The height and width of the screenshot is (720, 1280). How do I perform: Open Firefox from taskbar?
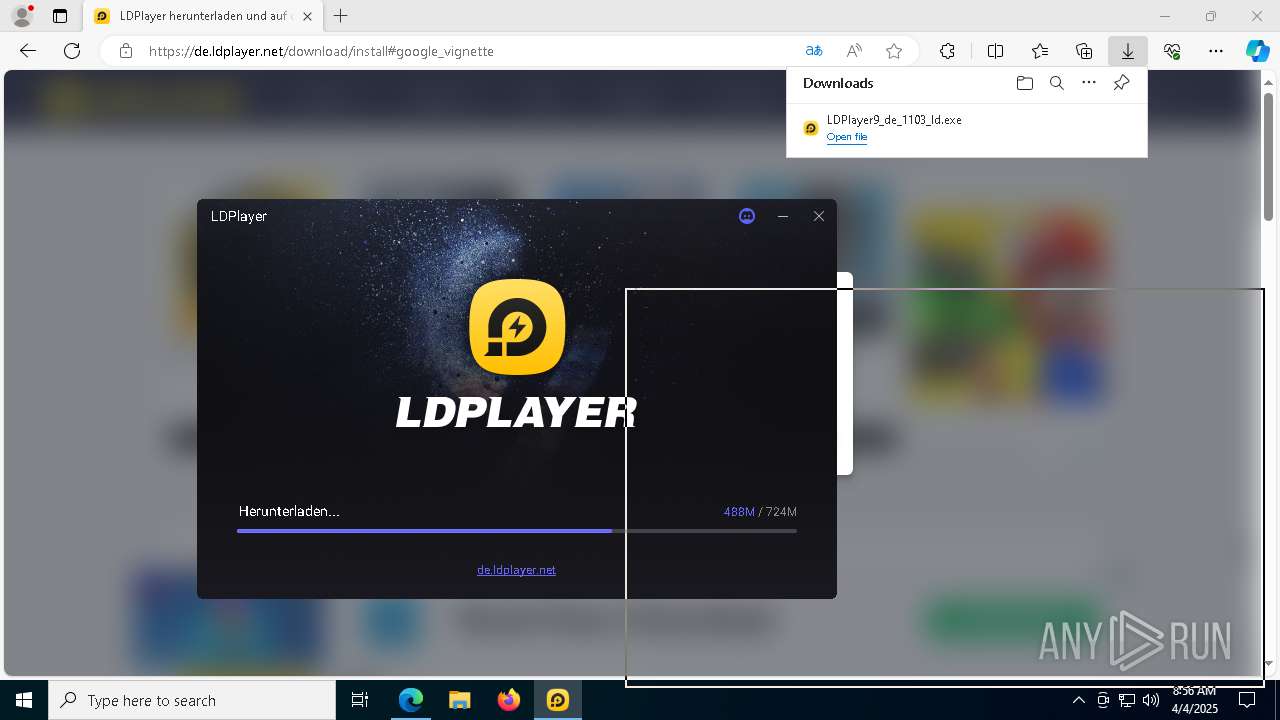tap(509, 700)
